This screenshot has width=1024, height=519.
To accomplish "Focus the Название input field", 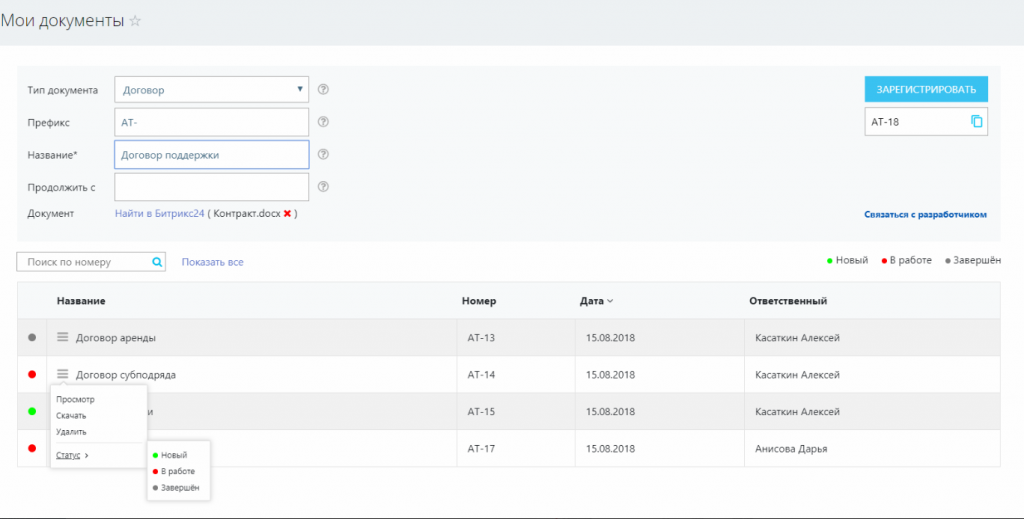I will coord(212,155).
